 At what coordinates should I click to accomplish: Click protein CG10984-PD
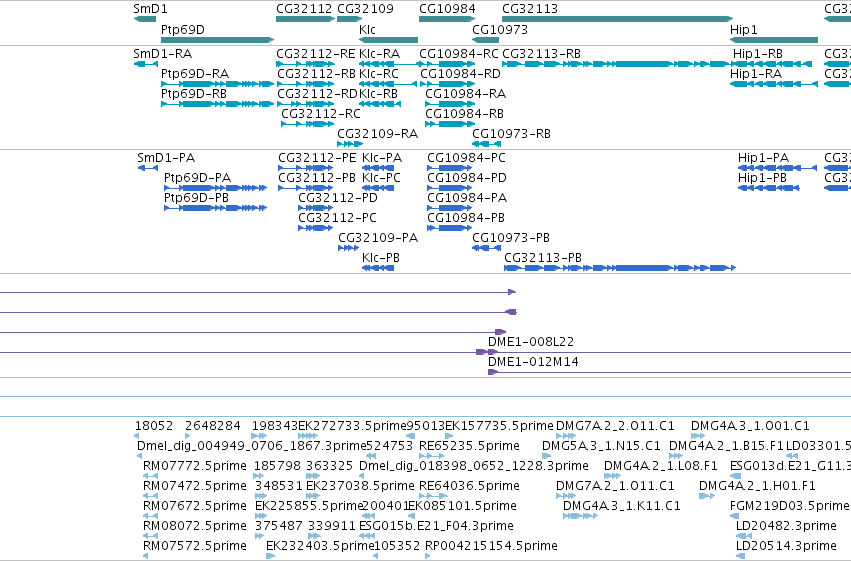(x=467, y=178)
